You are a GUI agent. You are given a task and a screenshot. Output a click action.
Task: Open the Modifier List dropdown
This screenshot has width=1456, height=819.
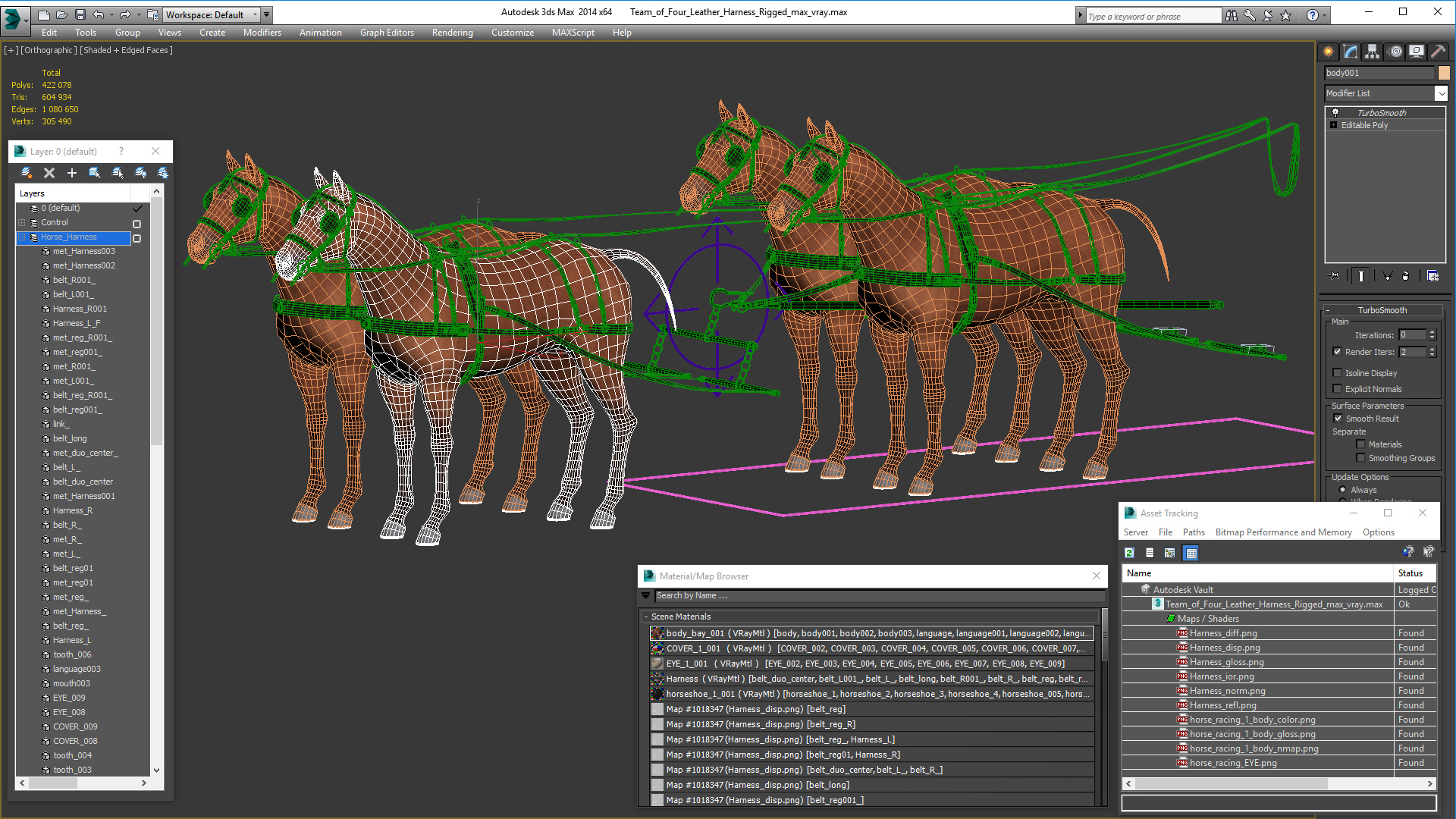1440,93
